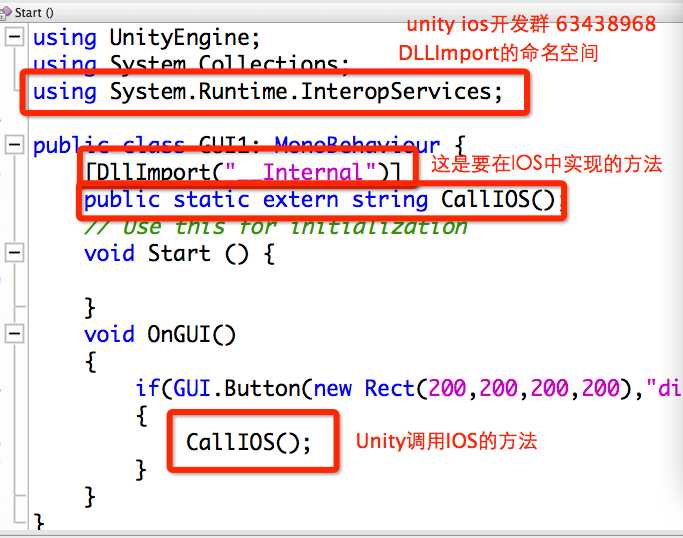Click the 'static' keyword in CallIOS declaration

[211, 200]
